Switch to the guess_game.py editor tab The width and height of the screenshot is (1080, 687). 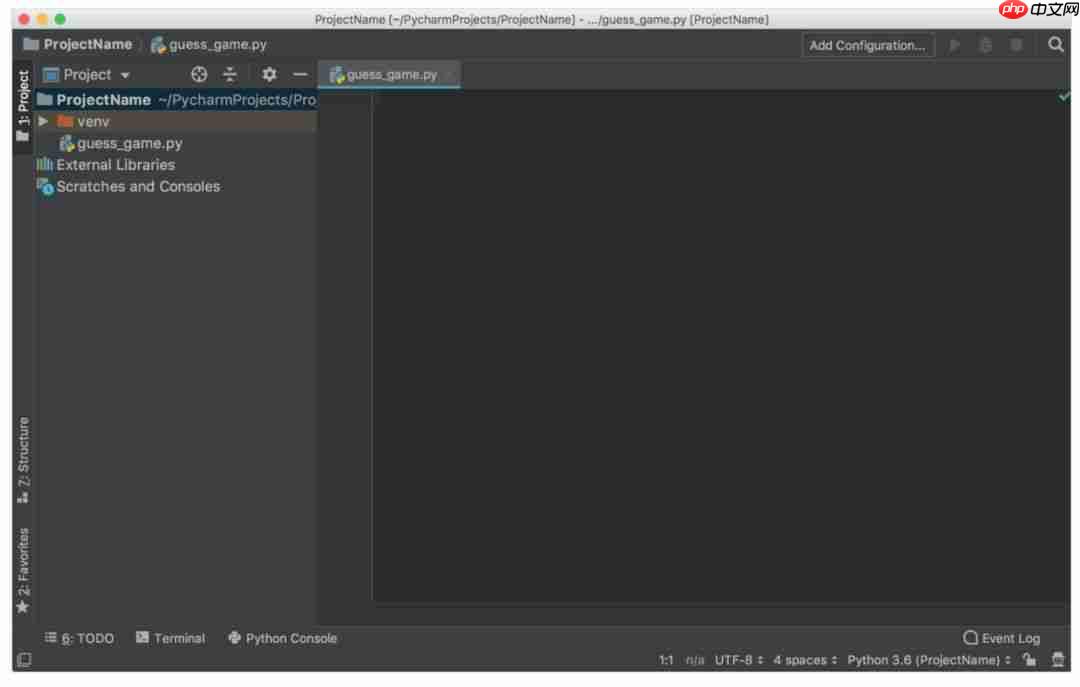coord(390,73)
